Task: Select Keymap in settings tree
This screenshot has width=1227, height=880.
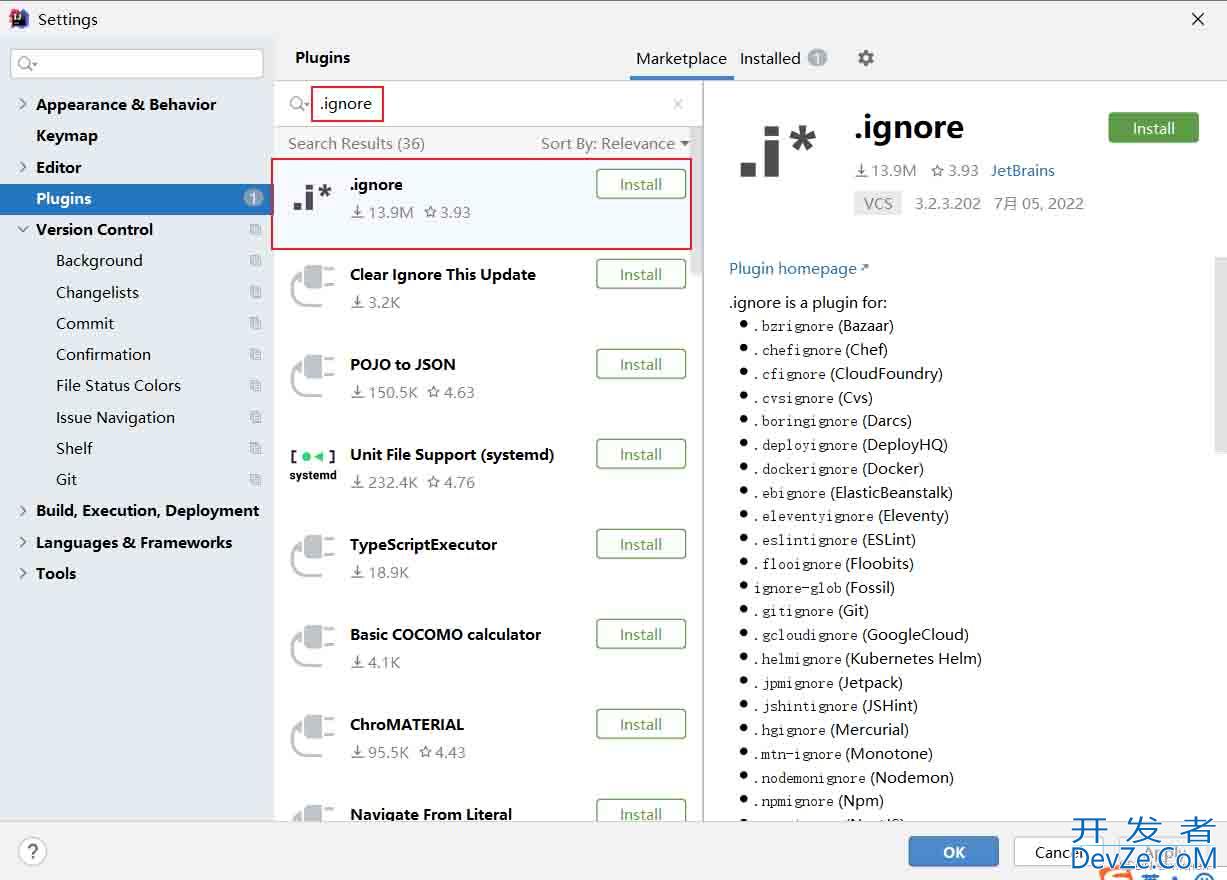Action: coord(67,136)
